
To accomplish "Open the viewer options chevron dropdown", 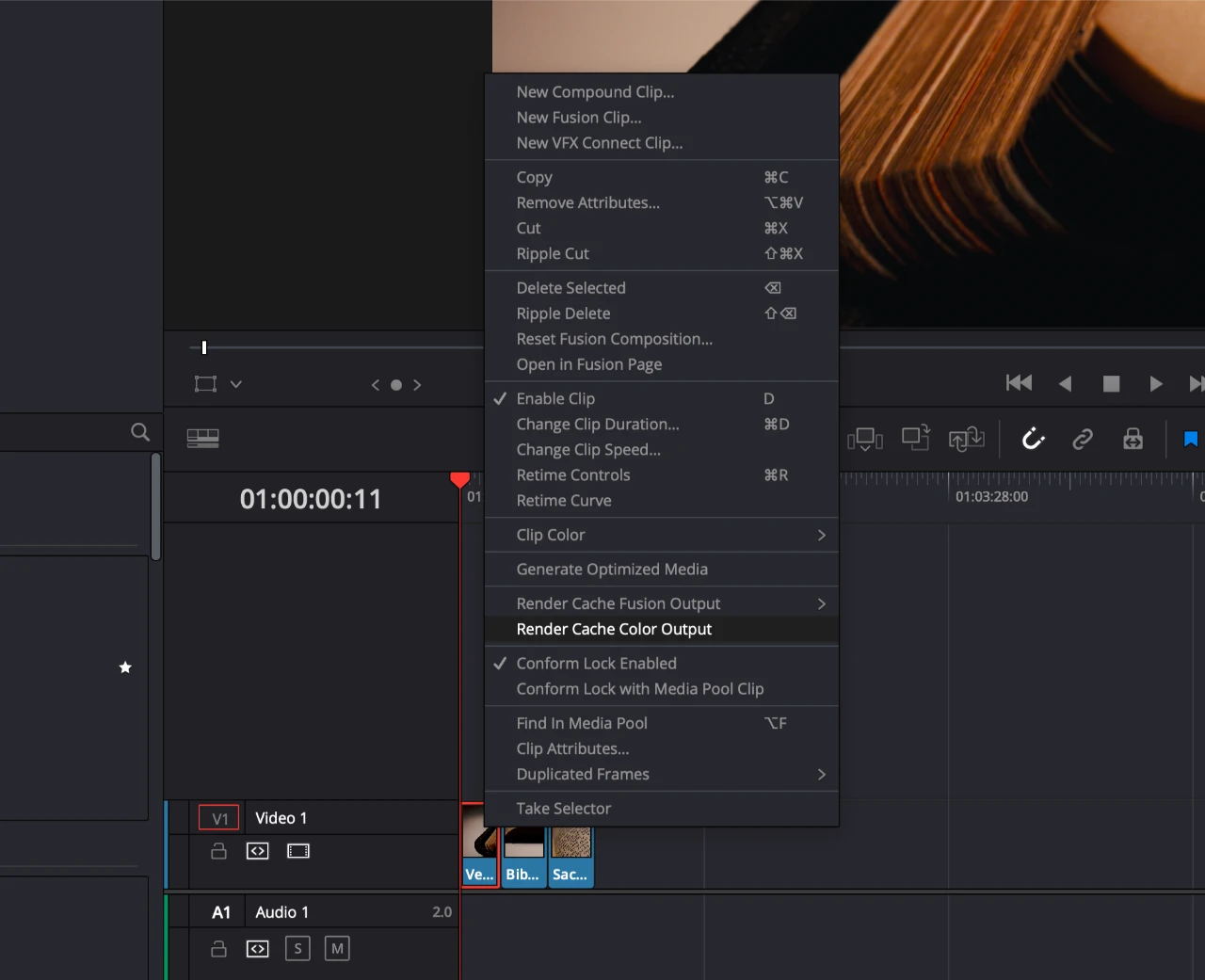I will [x=236, y=384].
